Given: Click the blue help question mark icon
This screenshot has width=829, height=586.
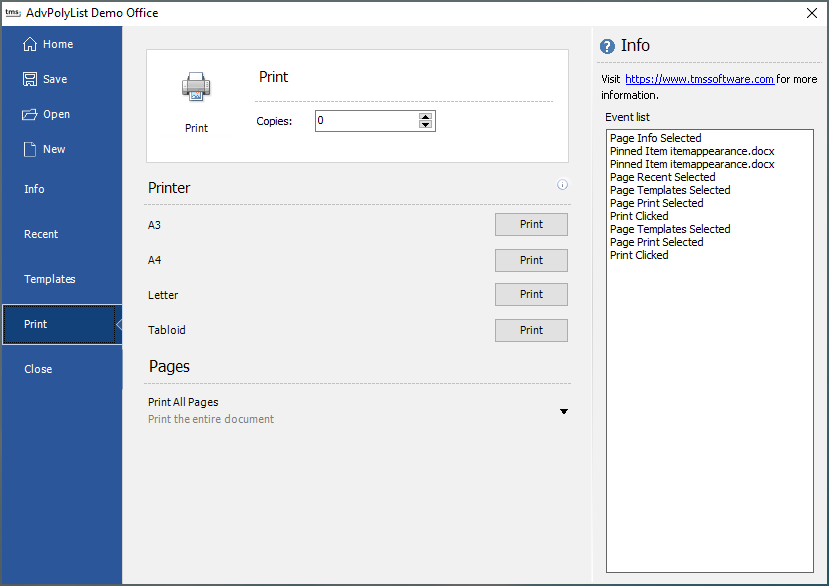Looking at the screenshot, I should (607, 46).
